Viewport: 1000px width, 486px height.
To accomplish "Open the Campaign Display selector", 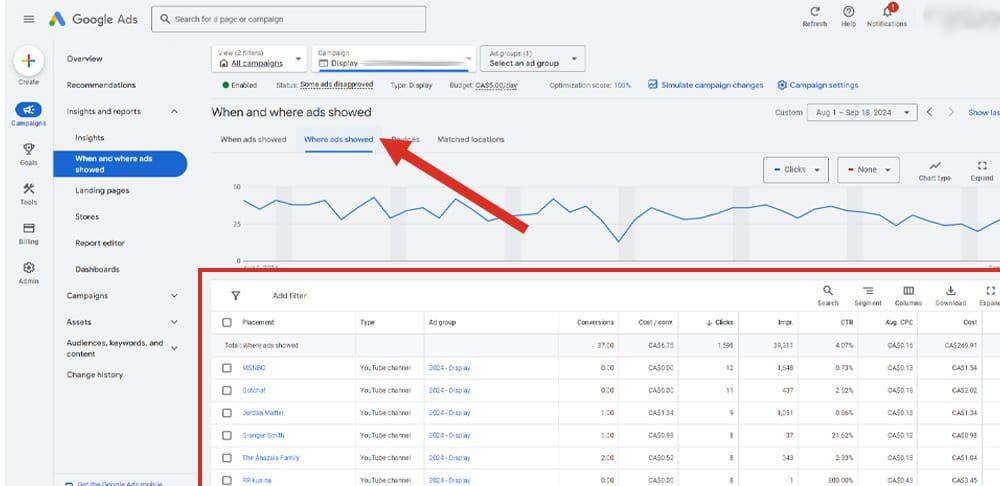I will pos(393,59).
